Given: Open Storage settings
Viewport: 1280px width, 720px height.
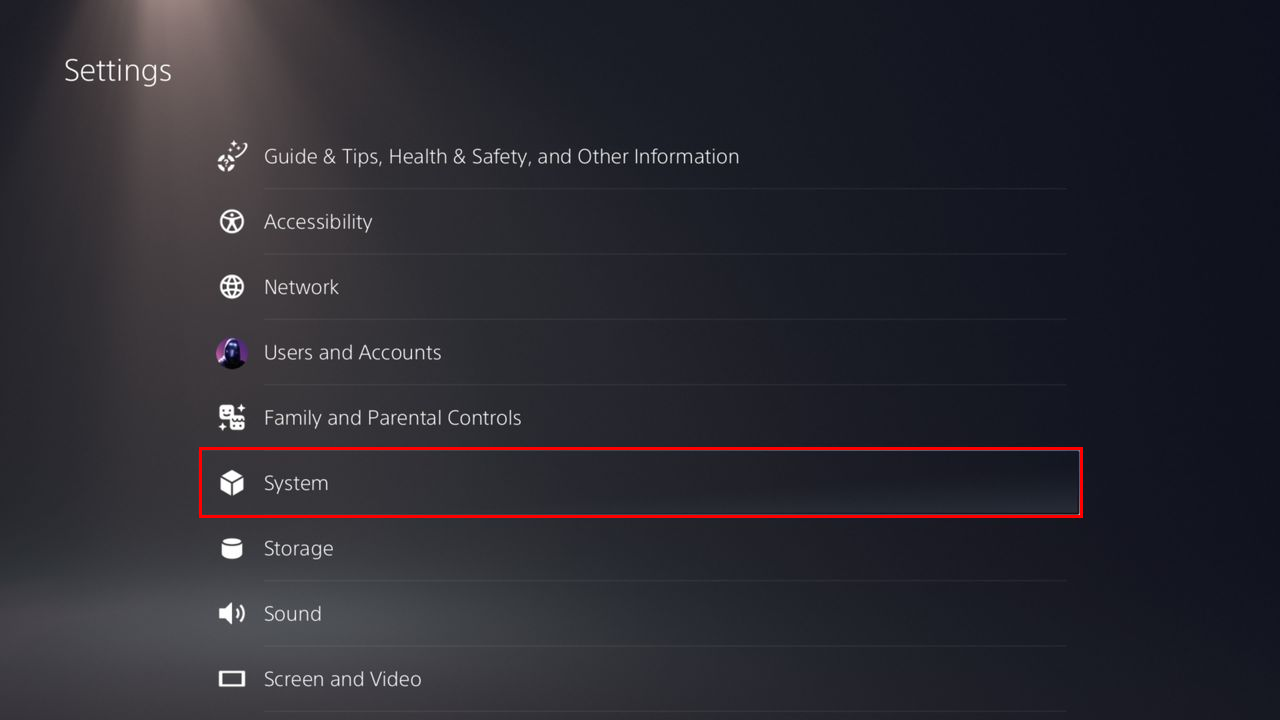Looking at the screenshot, I should point(298,548).
